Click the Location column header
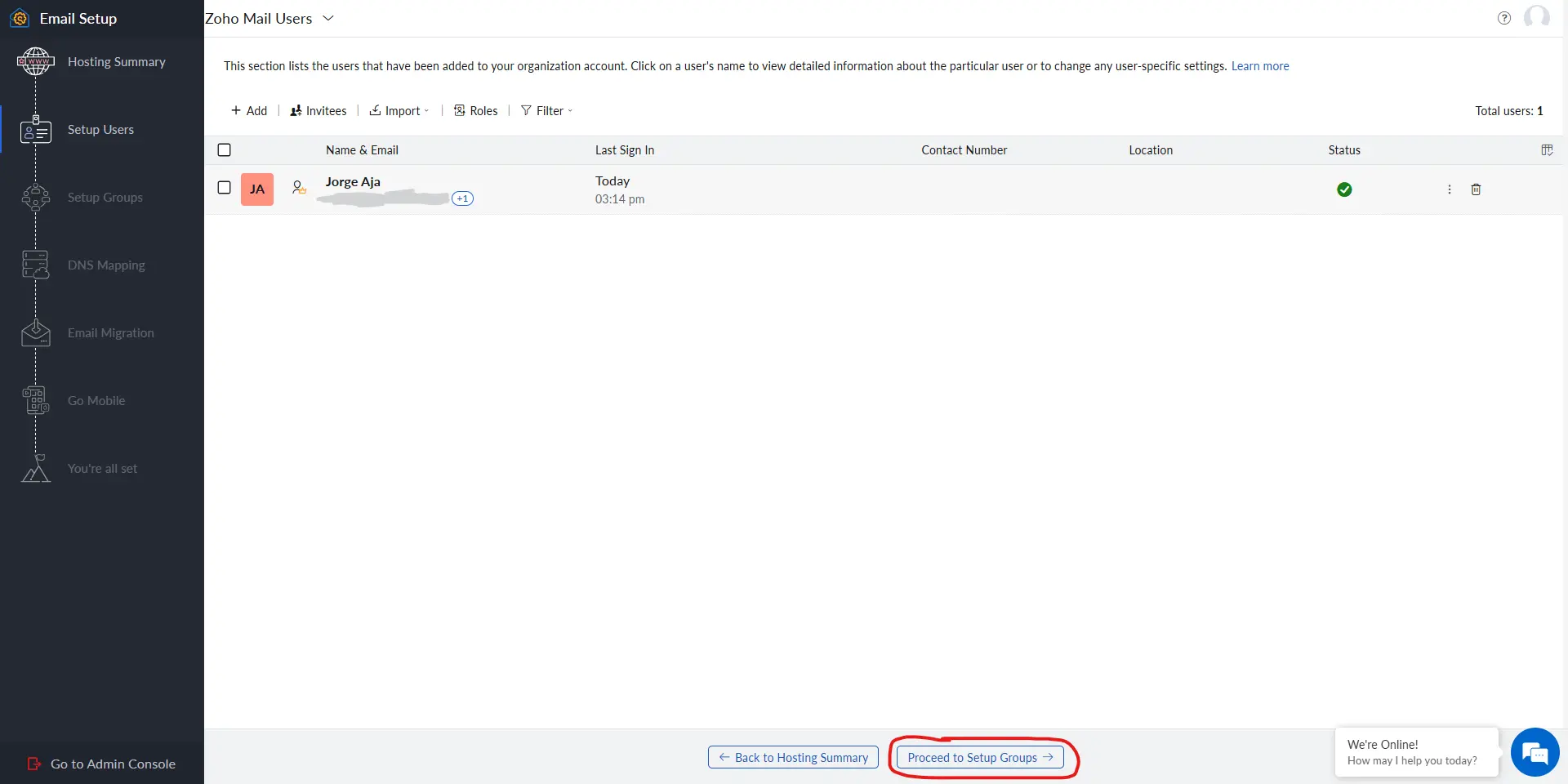Image resolution: width=1568 pixels, height=784 pixels. pyautogui.click(x=1151, y=150)
